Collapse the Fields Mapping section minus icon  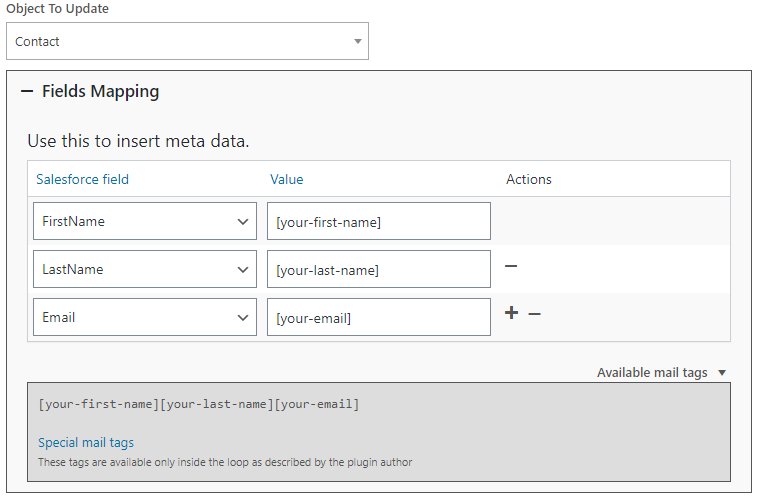tap(27, 92)
